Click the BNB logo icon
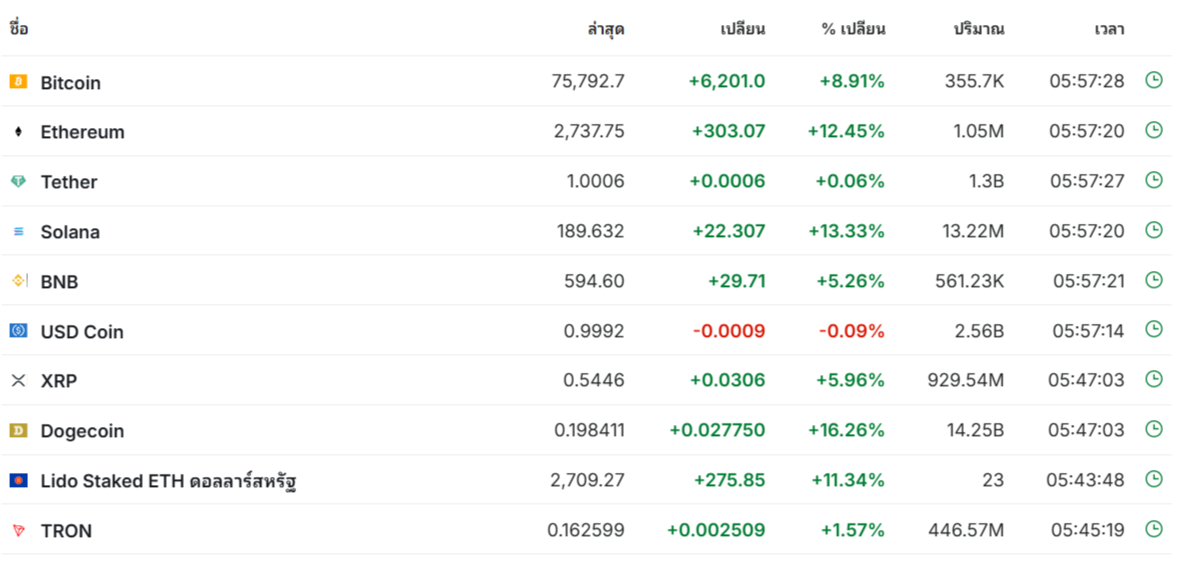This screenshot has width=1179, height=562. pyautogui.click(x=19, y=281)
